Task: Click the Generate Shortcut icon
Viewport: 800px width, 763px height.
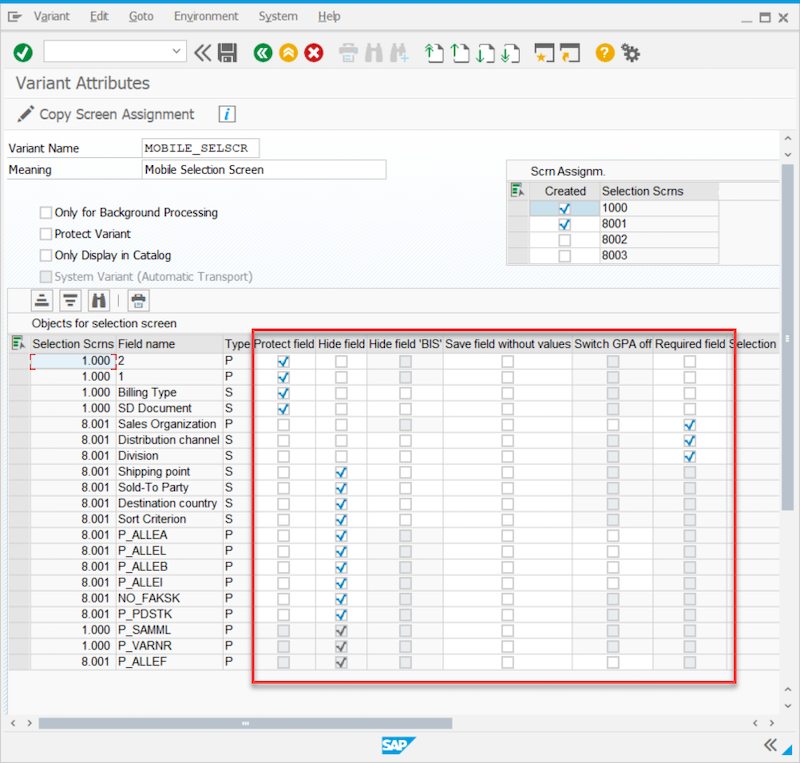Action: [570, 53]
